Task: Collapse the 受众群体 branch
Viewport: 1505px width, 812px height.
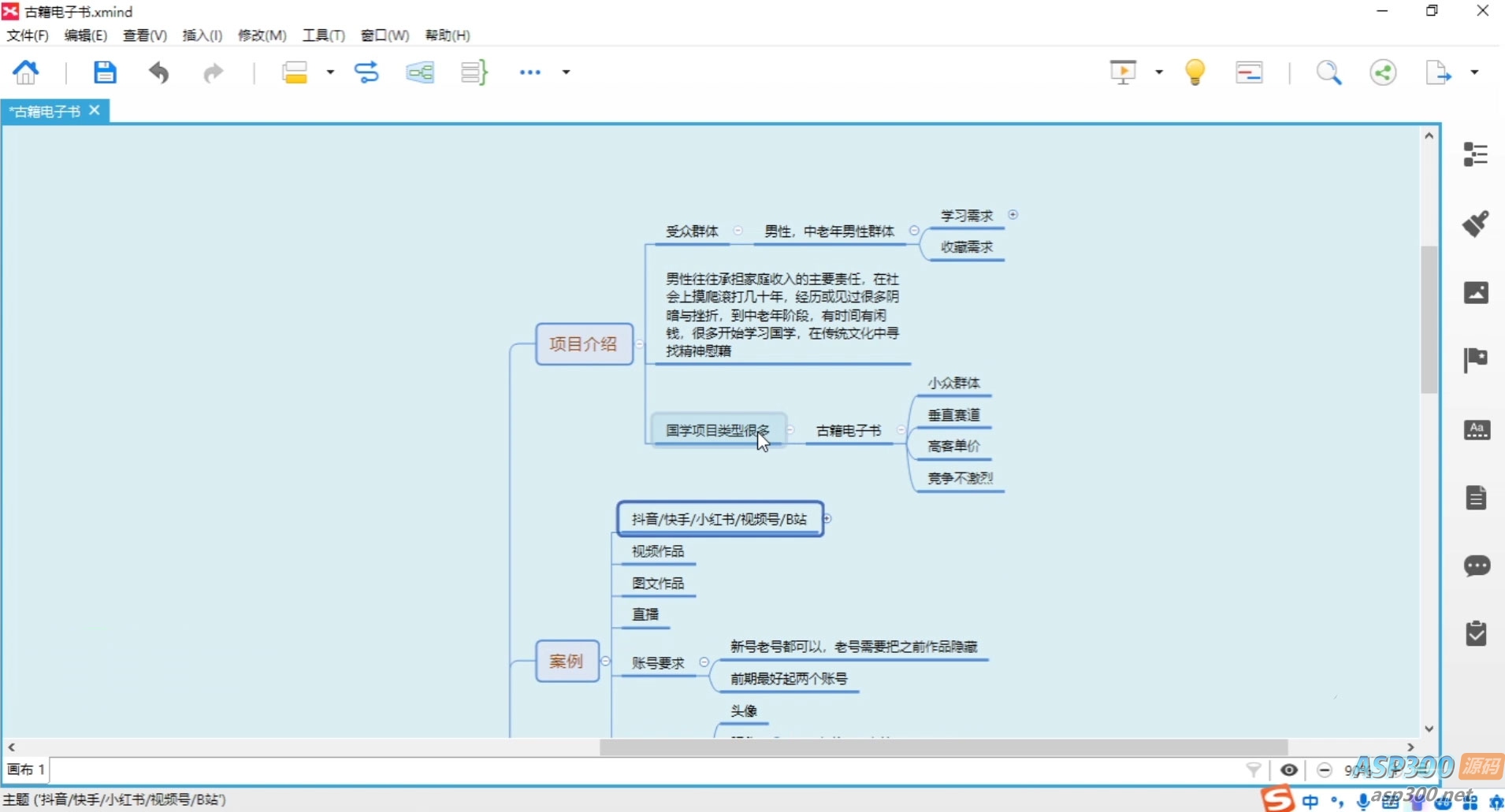Action: [738, 231]
